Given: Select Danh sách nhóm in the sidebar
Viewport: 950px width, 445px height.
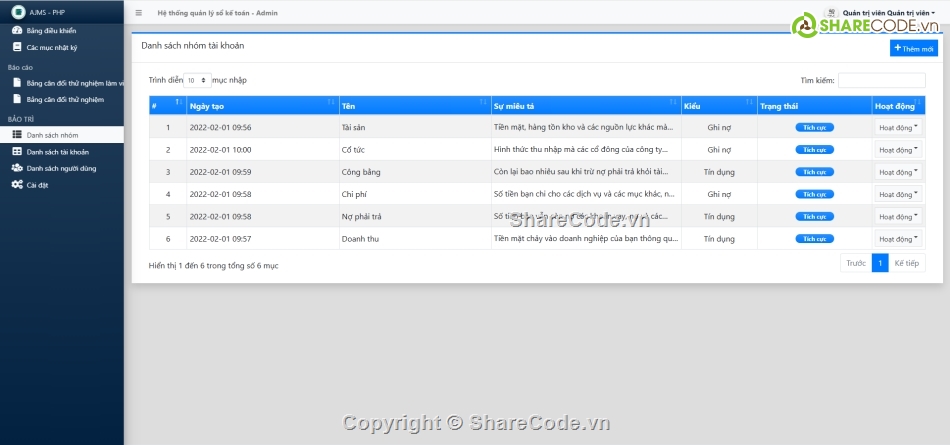Looking at the screenshot, I should 52,134.
